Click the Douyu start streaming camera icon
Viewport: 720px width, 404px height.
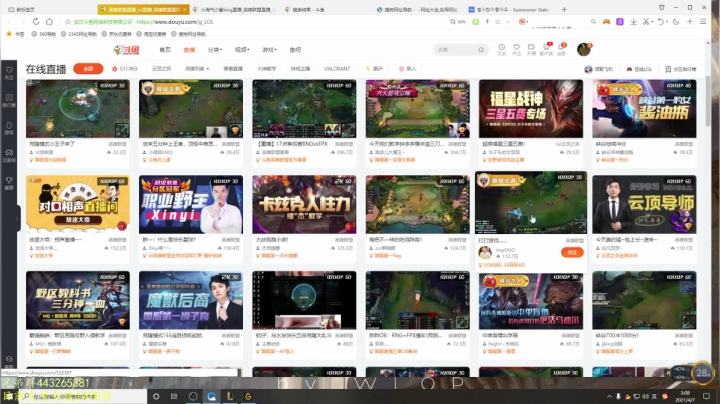(x=531, y=49)
